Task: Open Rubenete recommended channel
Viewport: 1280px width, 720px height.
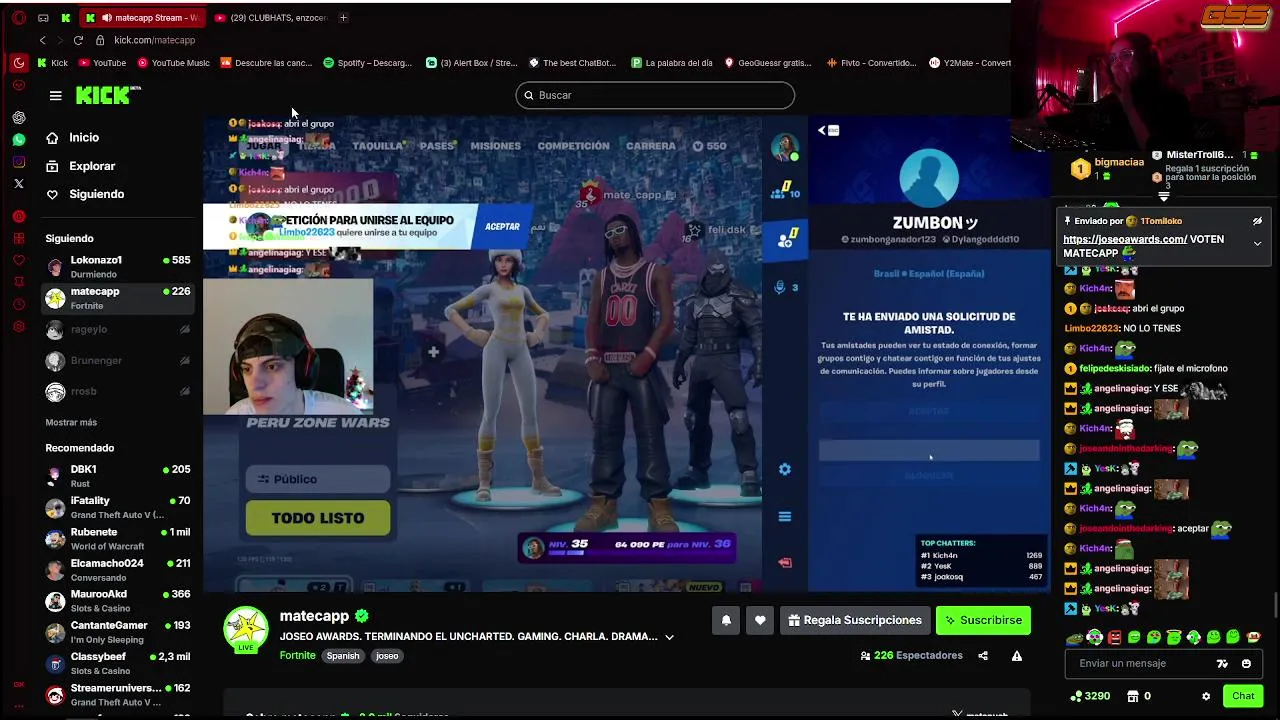Action: coord(117,538)
